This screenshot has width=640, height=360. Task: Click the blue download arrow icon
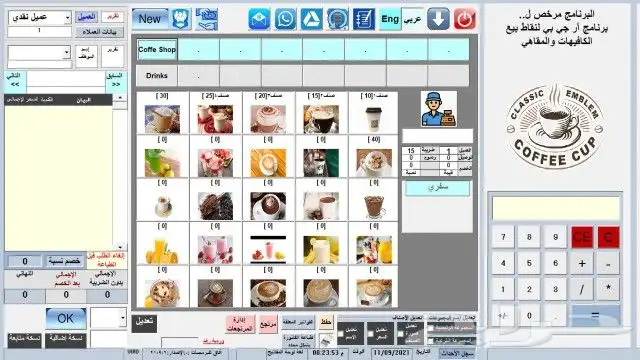[x=438, y=19]
